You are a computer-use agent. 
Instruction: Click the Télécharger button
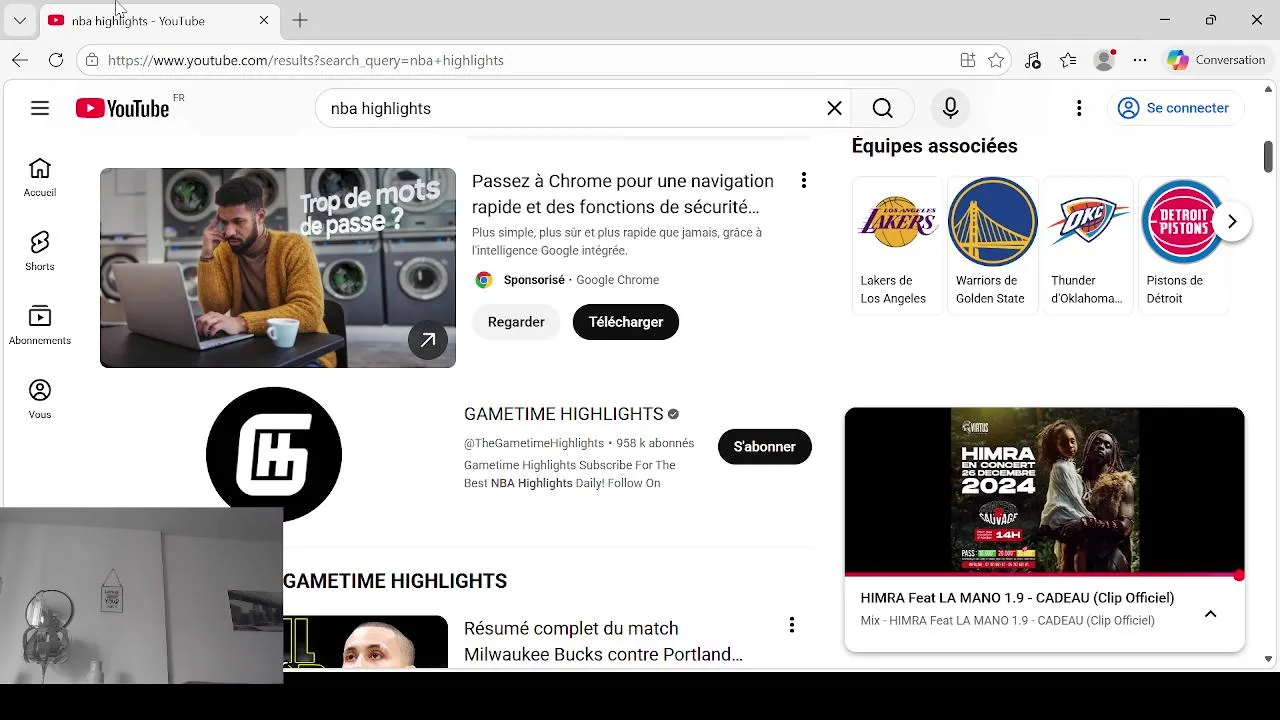[626, 322]
